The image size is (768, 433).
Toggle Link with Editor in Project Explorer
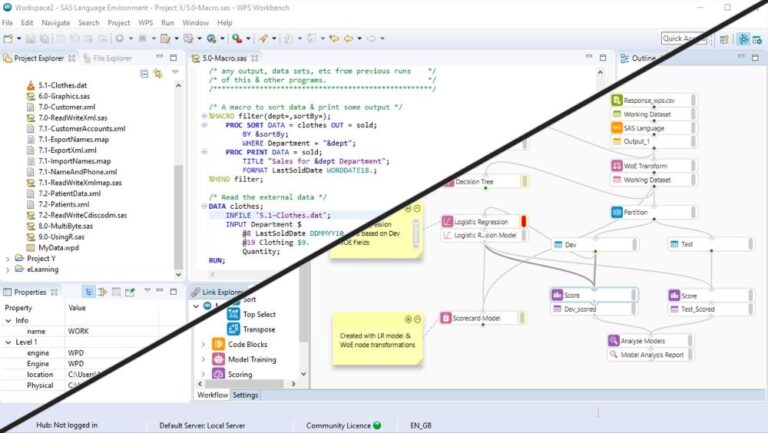pos(158,74)
